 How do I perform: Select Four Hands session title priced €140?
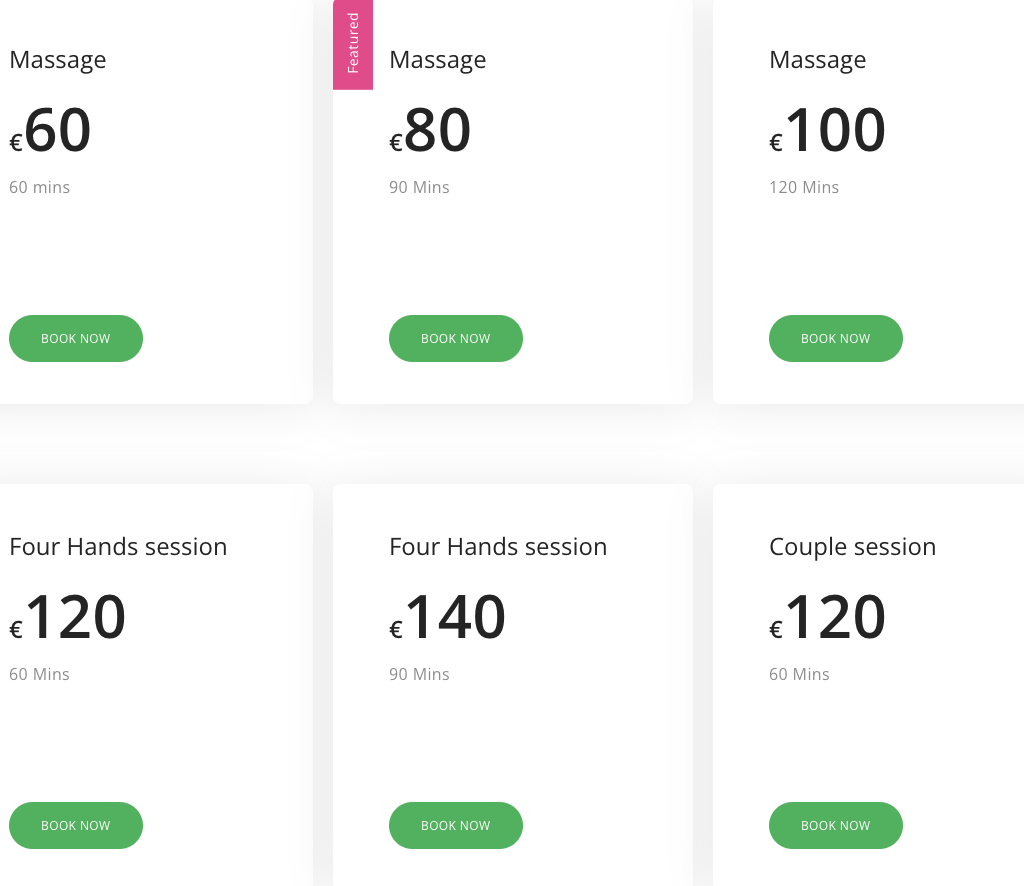point(498,547)
